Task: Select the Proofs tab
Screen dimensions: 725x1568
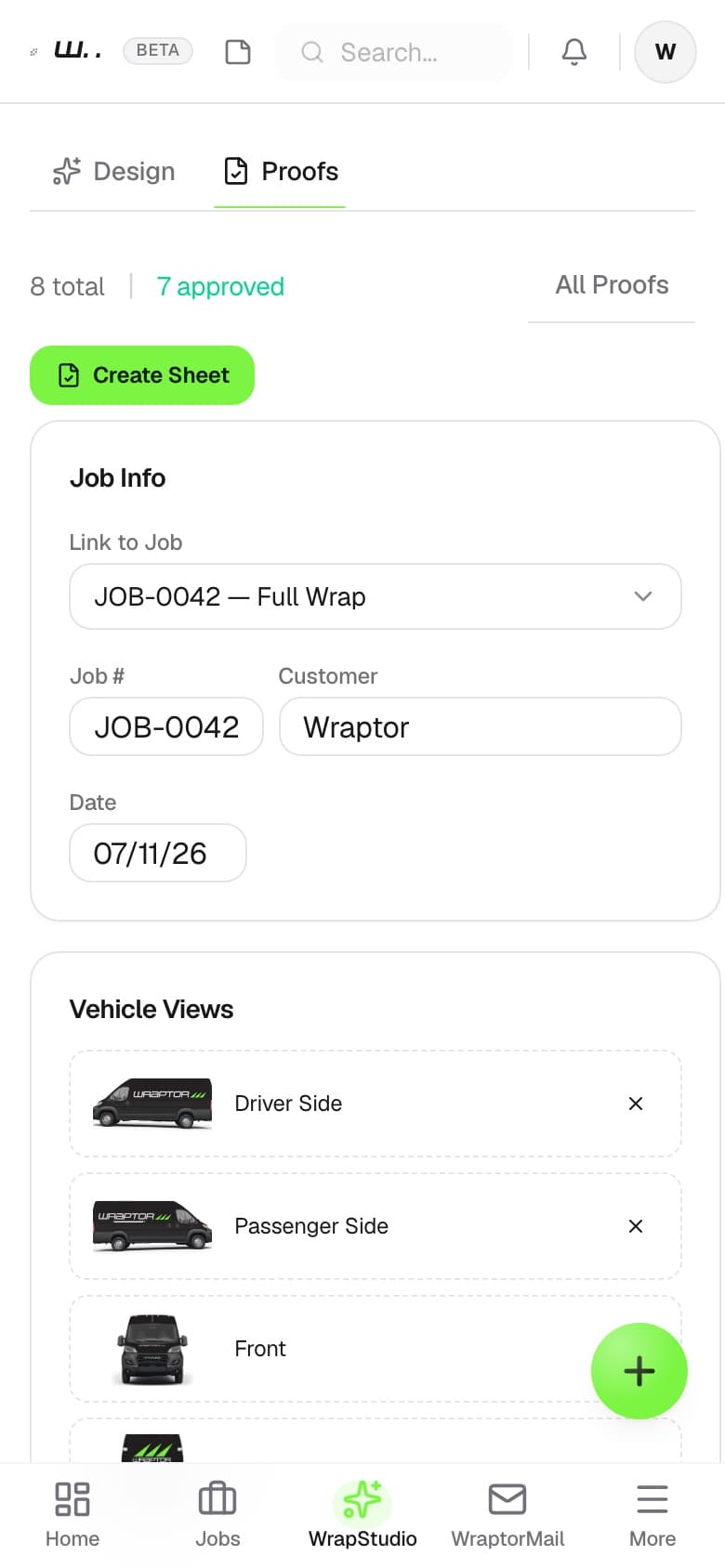Action: [280, 172]
